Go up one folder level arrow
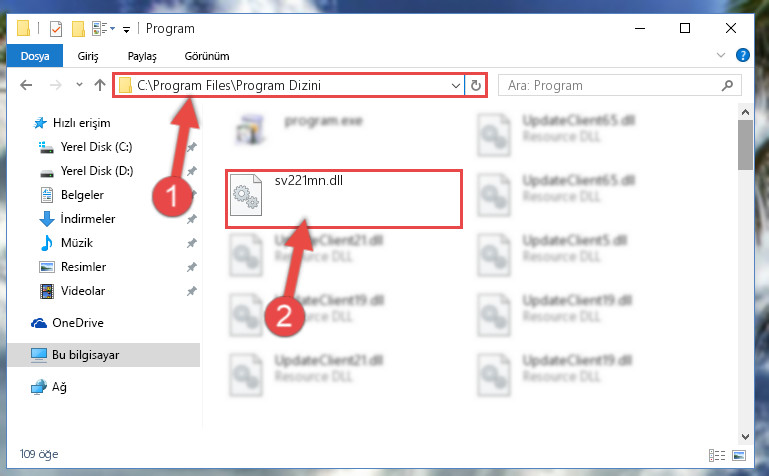Image resolution: width=769 pixels, height=476 pixels. coord(100,85)
